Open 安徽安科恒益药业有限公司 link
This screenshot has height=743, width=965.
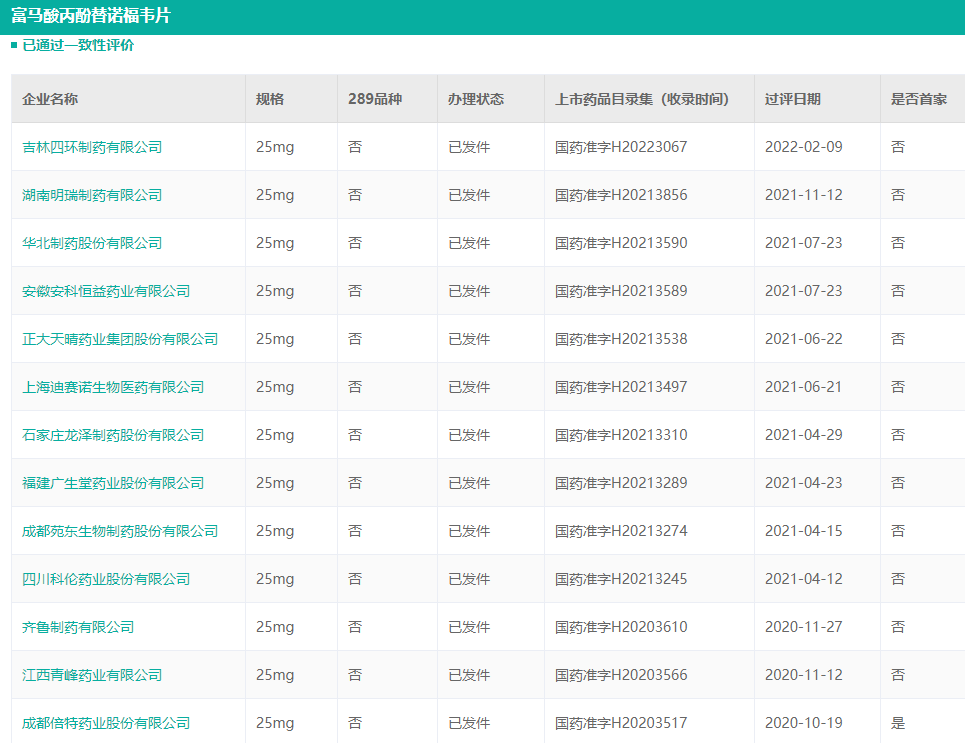coord(106,291)
